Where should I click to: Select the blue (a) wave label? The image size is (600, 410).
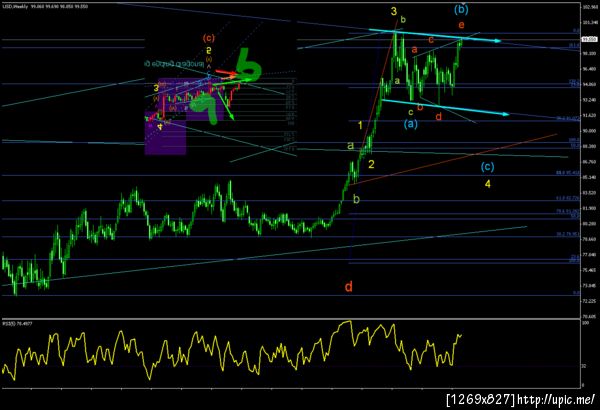pyautogui.click(x=411, y=123)
